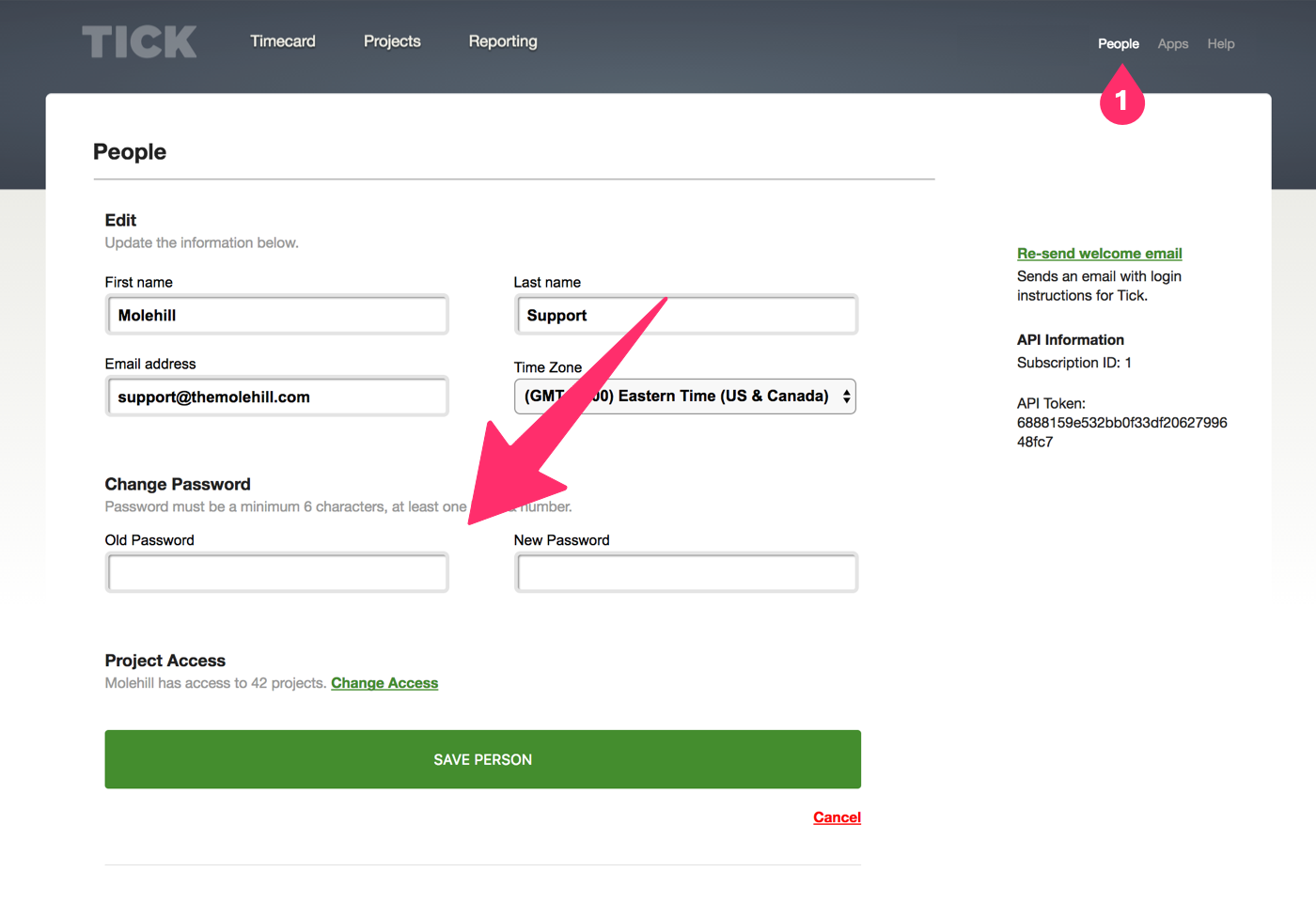This screenshot has height=918, width=1316.
Task: Click the red Cancel link
Action: pyautogui.click(x=837, y=817)
